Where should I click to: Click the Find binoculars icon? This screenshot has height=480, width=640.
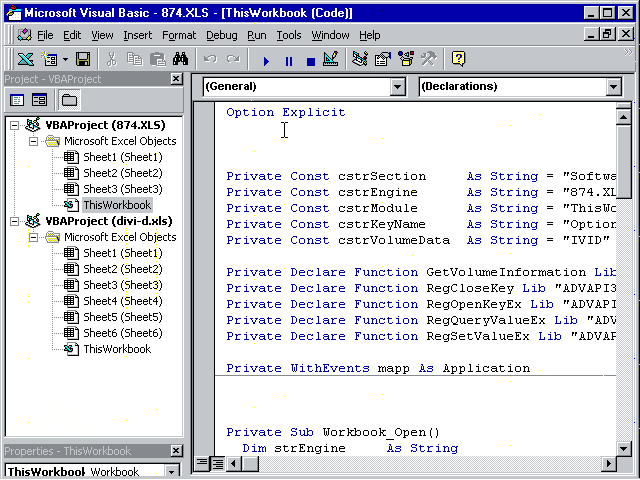click(x=180, y=60)
